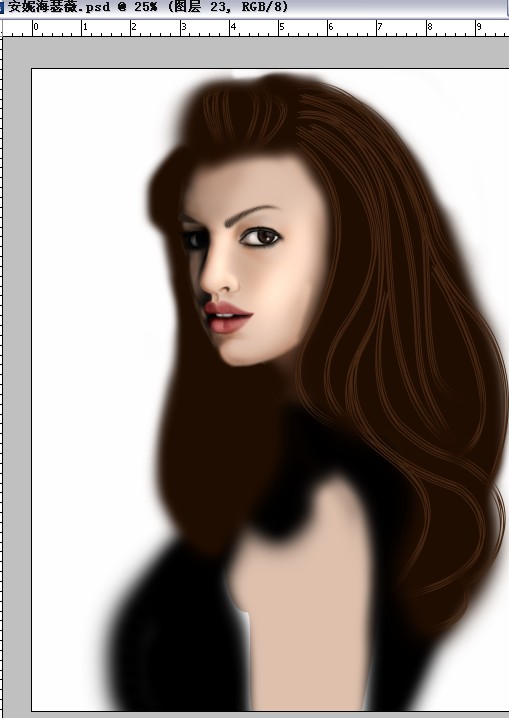This screenshot has height=718, width=509.
Task: Click the document title bar text
Action: click(x=148, y=7)
